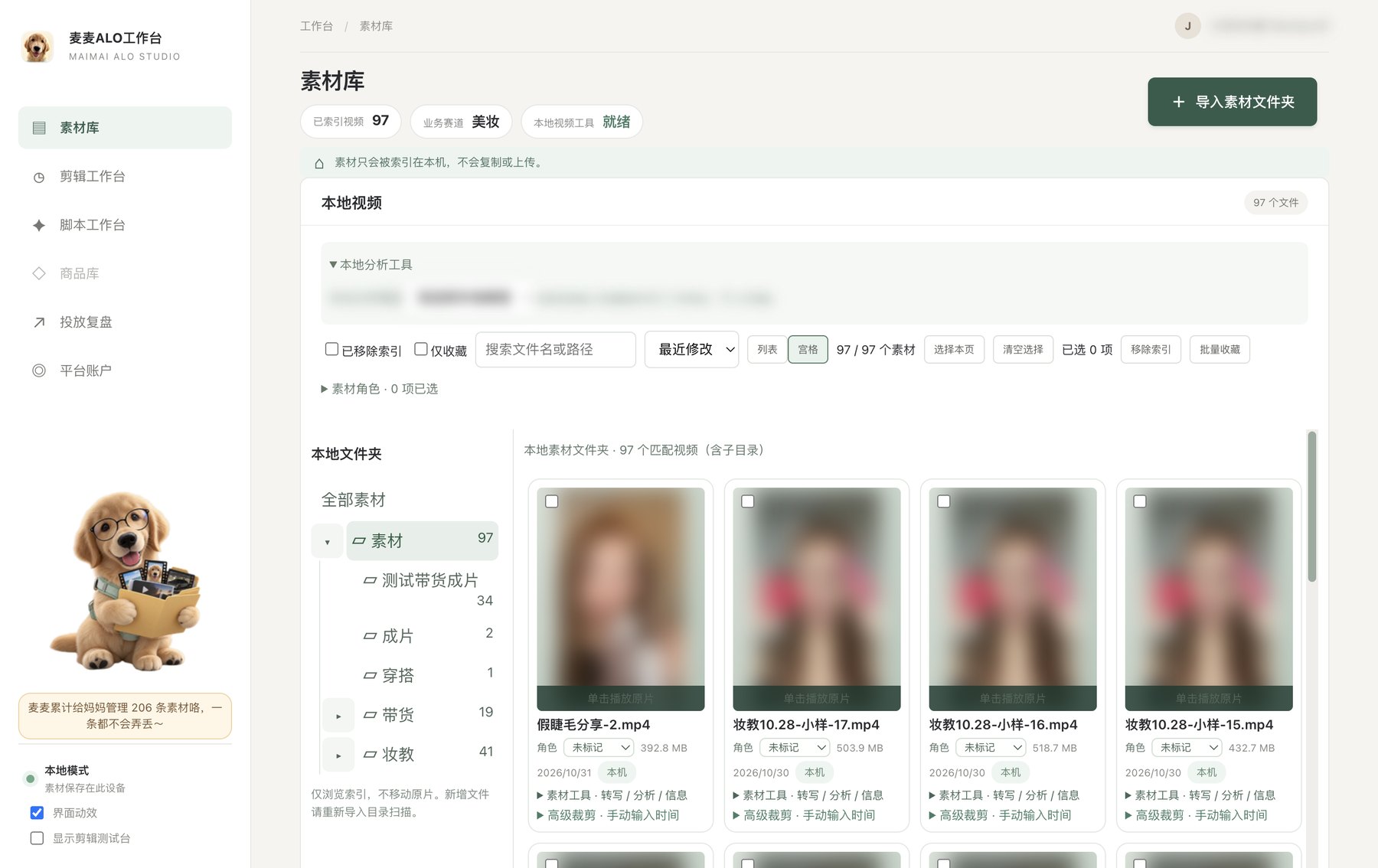Click the 平台账户 circle icon

(39, 370)
